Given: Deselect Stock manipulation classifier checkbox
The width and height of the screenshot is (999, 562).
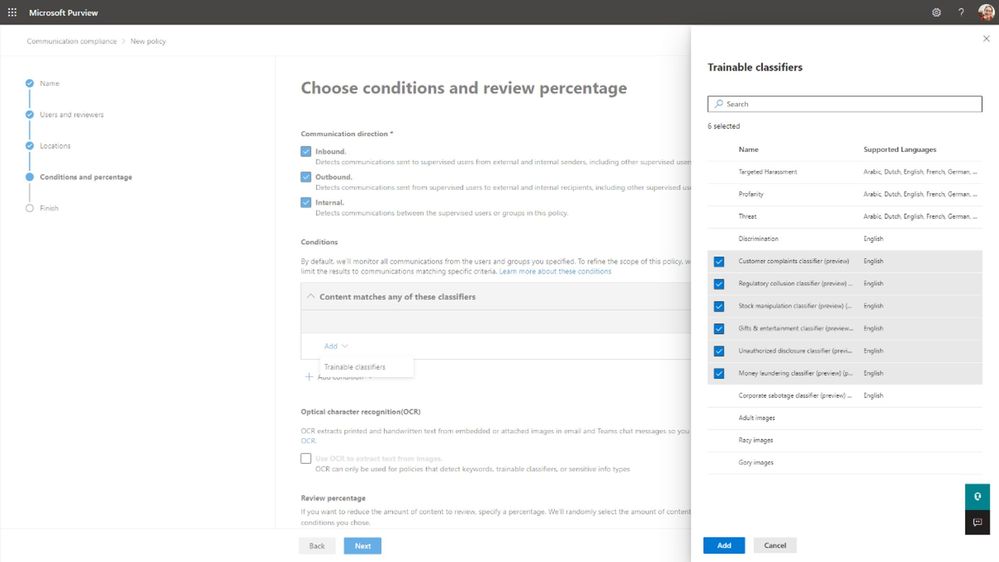Looking at the screenshot, I should (x=719, y=306).
